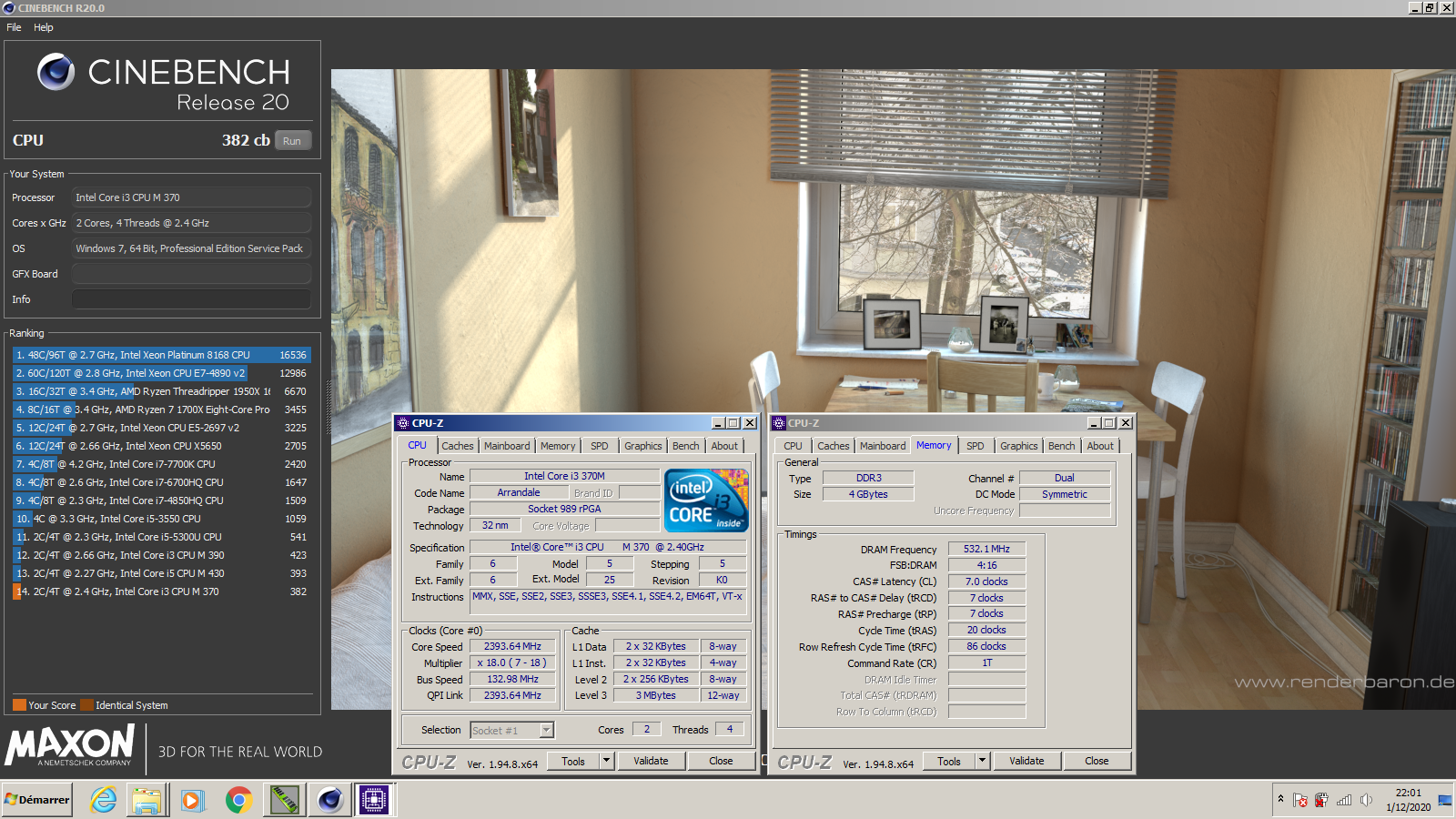Click the Cinebench R20 title bar icon

tap(9, 7)
